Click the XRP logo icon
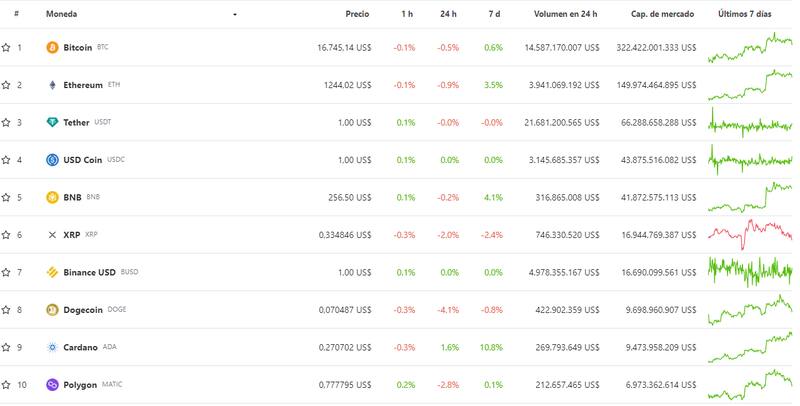 pos(53,235)
